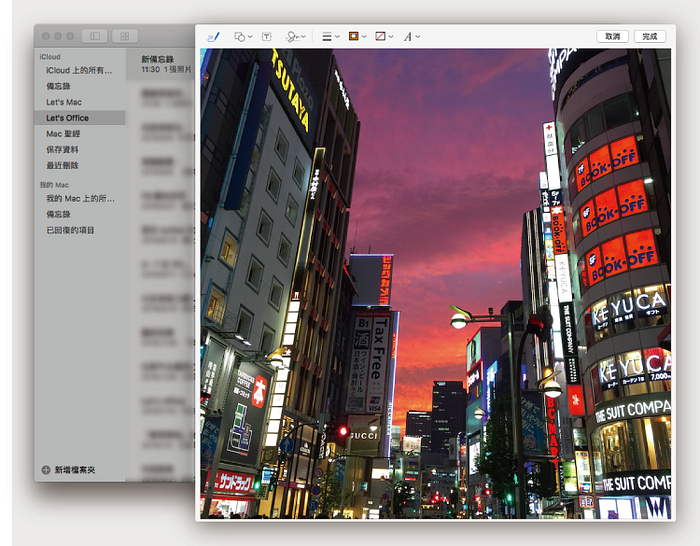Select the Let's Mac folder
The image size is (700, 546).
coord(64,102)
